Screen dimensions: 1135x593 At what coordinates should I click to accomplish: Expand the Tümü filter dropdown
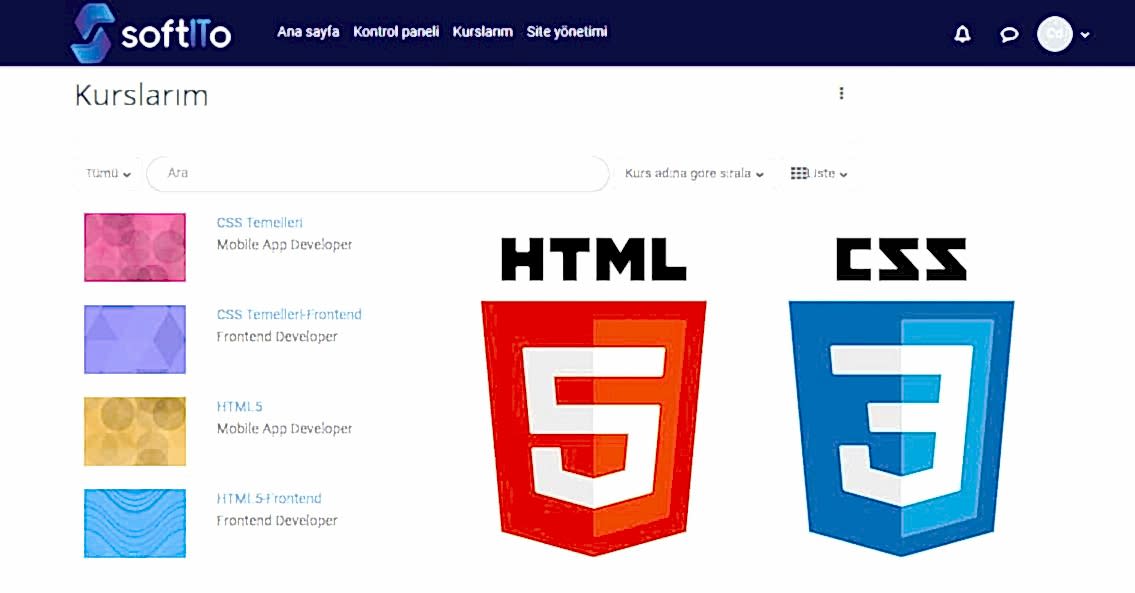pyautogui.click(x=104, y=172)
